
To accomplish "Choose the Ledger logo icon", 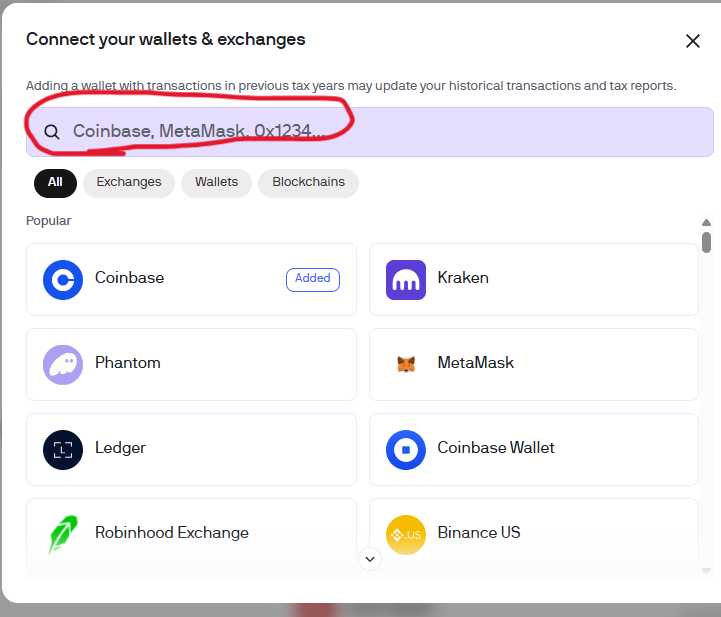I will tap(63, 450).
